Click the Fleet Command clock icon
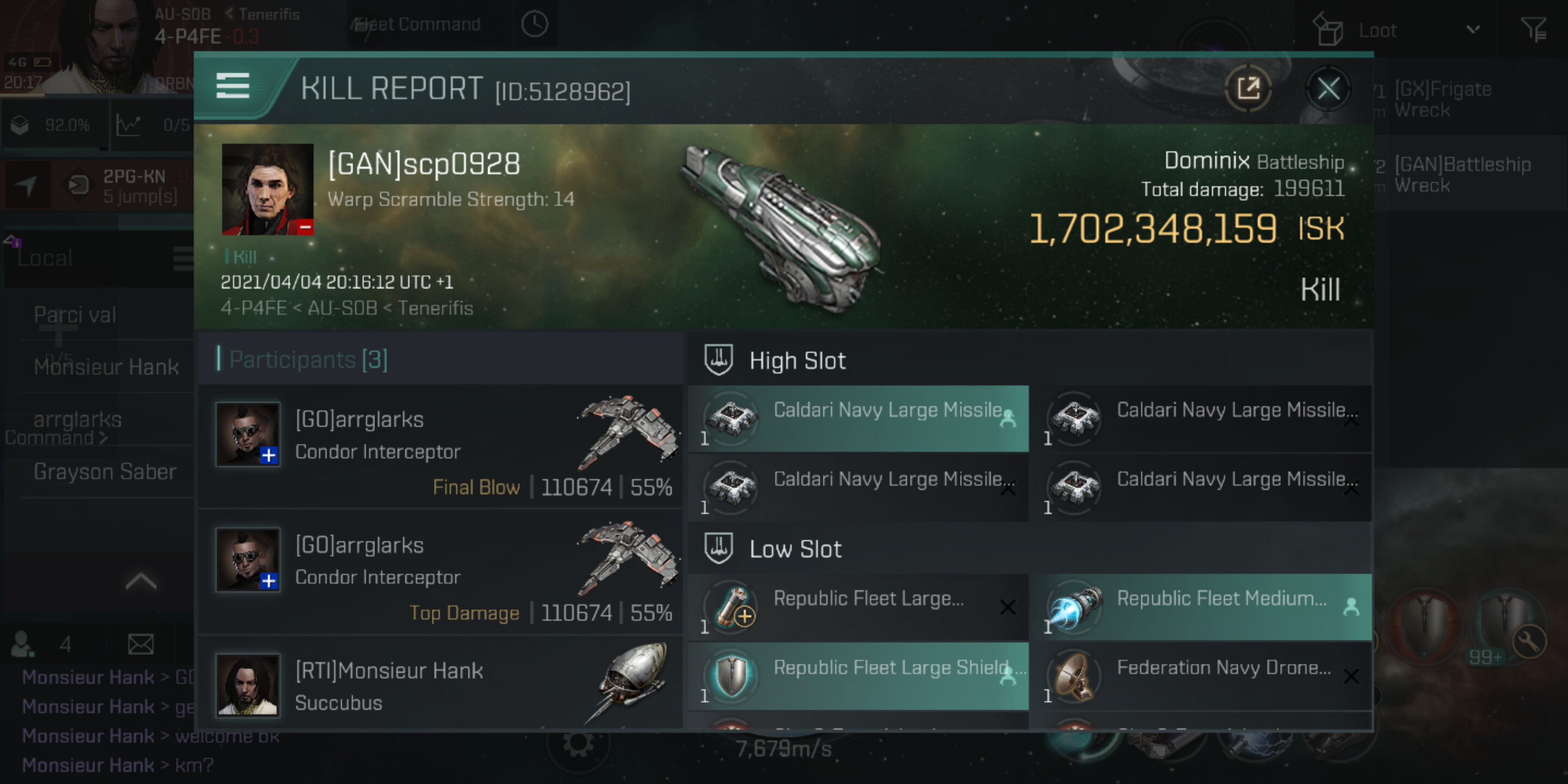Screen dimensions: 1568x784 pos(535,24)
